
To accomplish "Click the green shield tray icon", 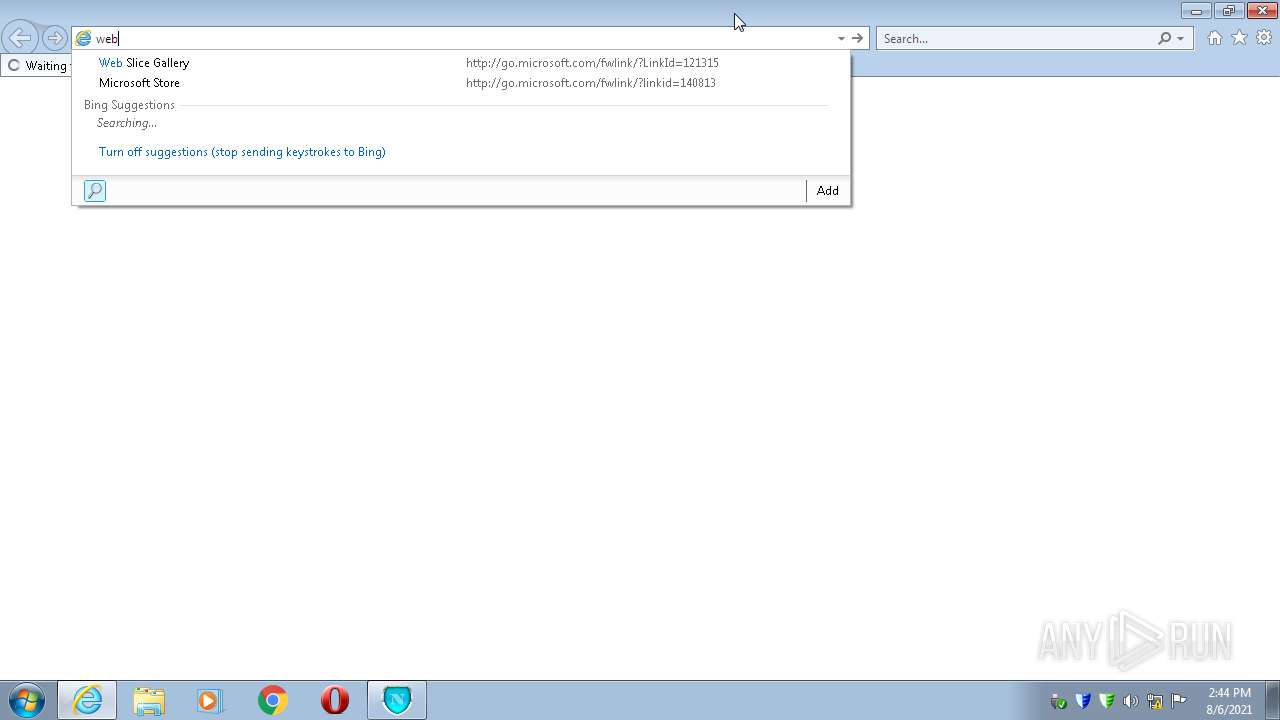I will point(1107,701).
